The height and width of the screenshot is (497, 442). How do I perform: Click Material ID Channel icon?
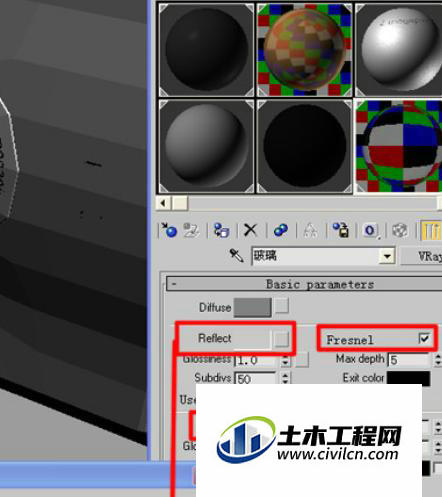(371, 231)
